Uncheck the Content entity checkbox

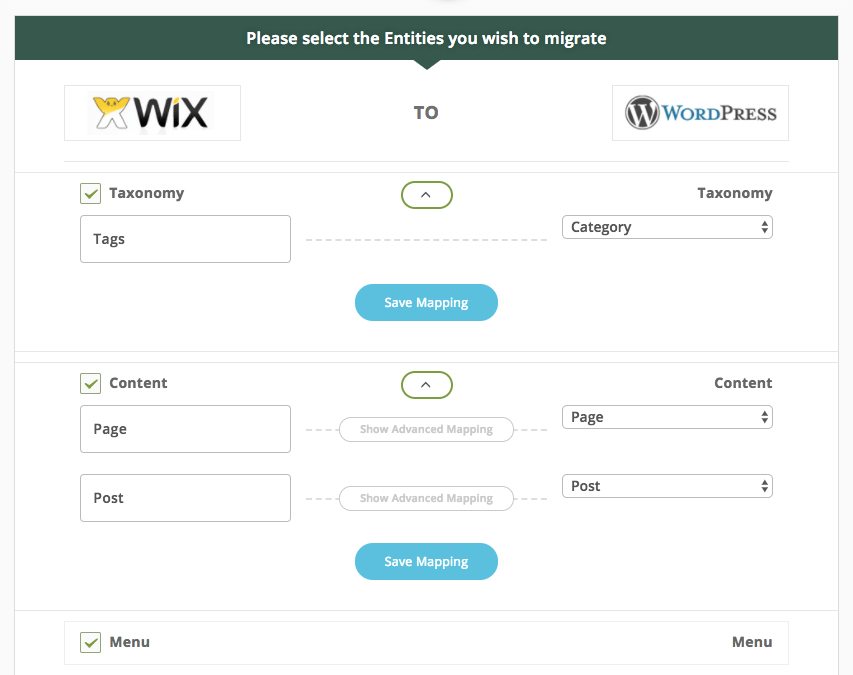(x=90, y=383)
